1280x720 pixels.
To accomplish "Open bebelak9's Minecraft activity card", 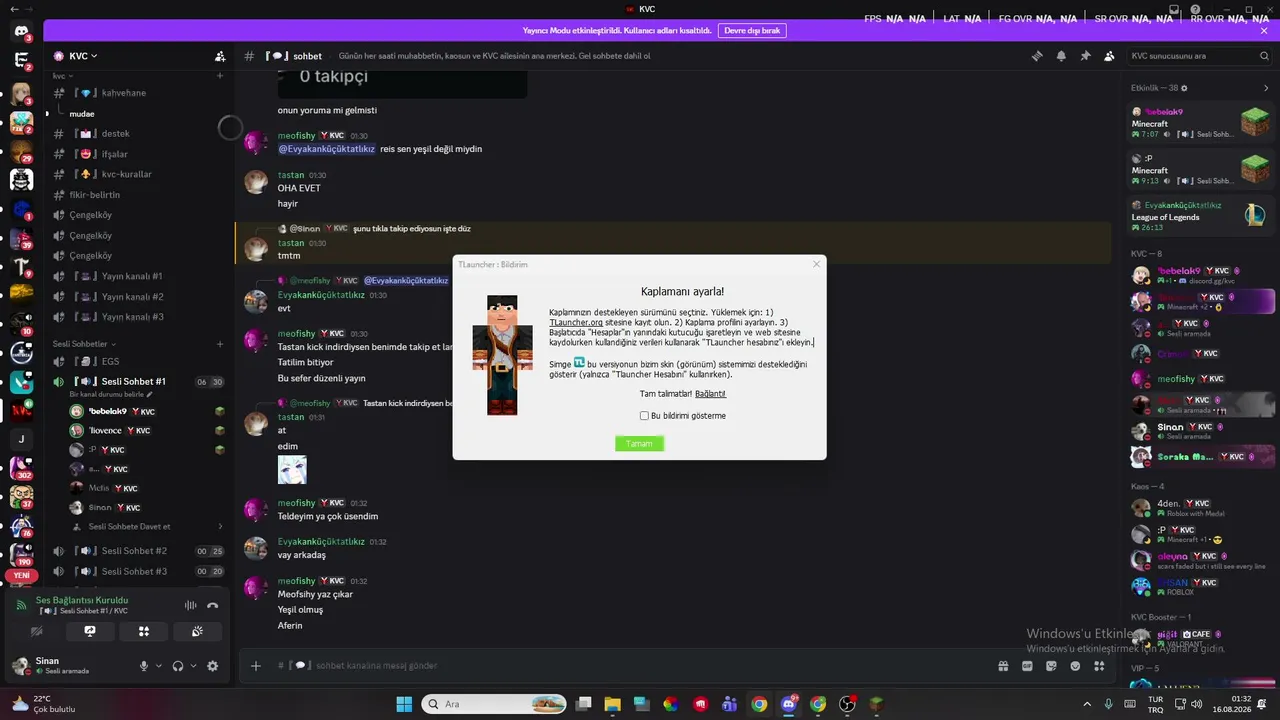I will (1200, 122).
